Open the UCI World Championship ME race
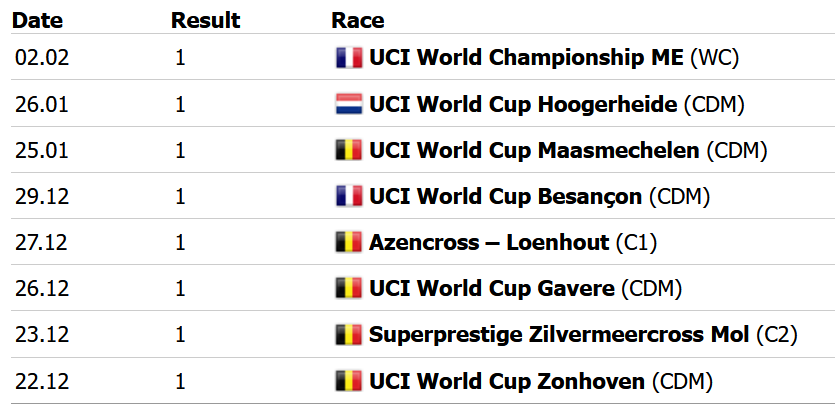 527,58
